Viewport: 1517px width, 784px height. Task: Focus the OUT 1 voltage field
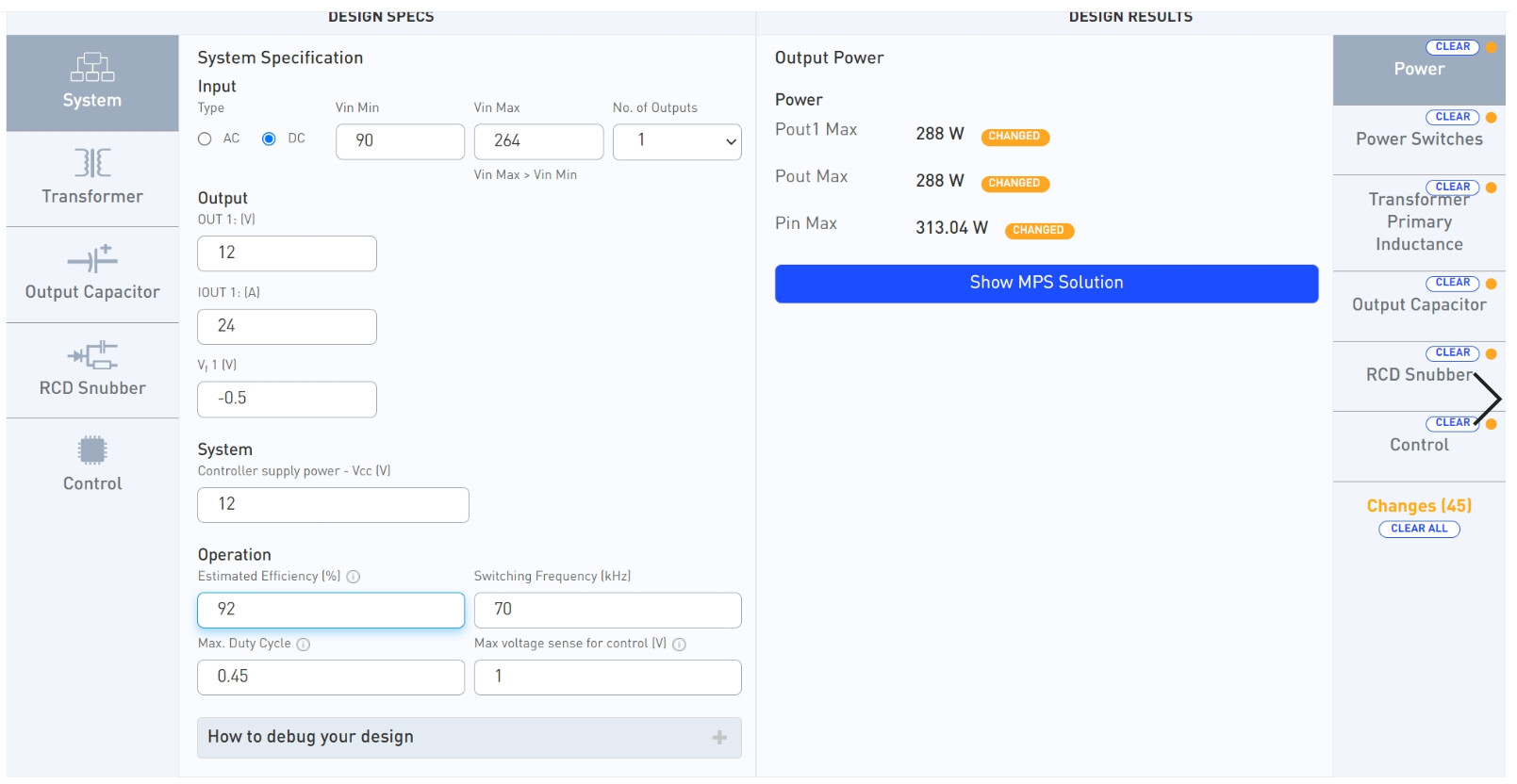point(287,253)
